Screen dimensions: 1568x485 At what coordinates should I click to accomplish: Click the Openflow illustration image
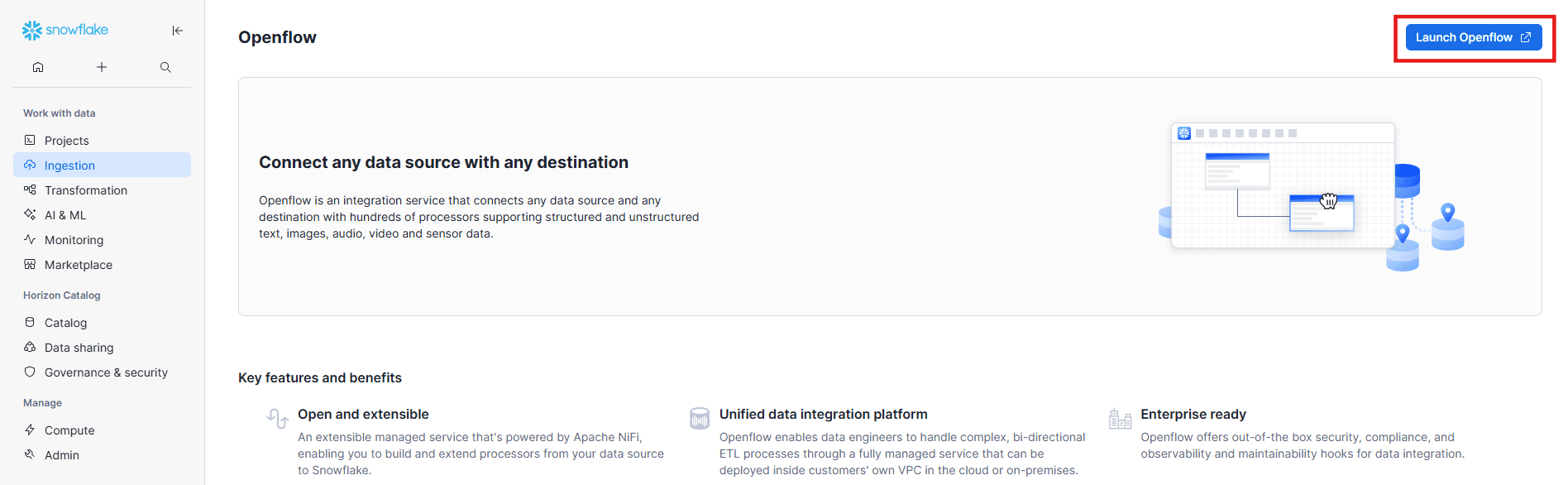pos(1311,196)
